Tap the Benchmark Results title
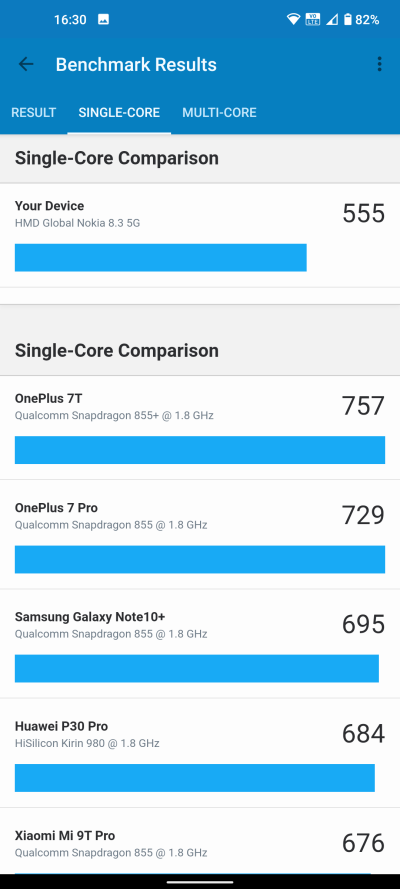Viewport: 400px width, 889px height. tap(136, 65)
